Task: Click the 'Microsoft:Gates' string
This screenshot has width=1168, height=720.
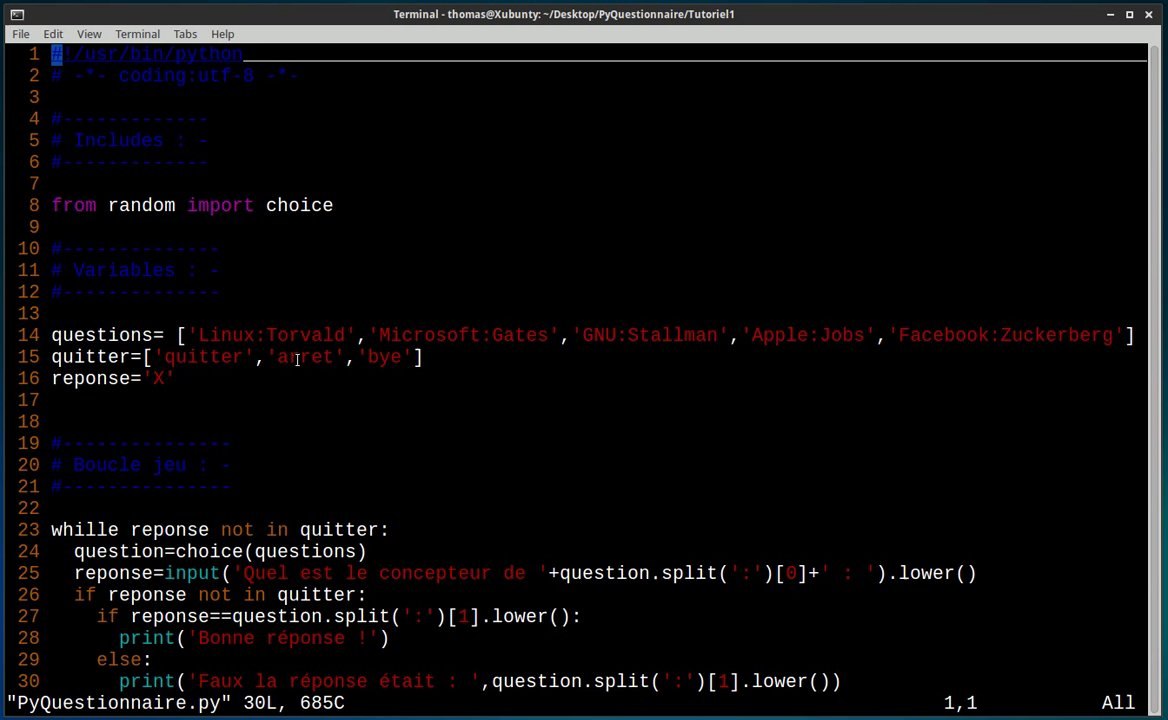Action: coord(463,335)
